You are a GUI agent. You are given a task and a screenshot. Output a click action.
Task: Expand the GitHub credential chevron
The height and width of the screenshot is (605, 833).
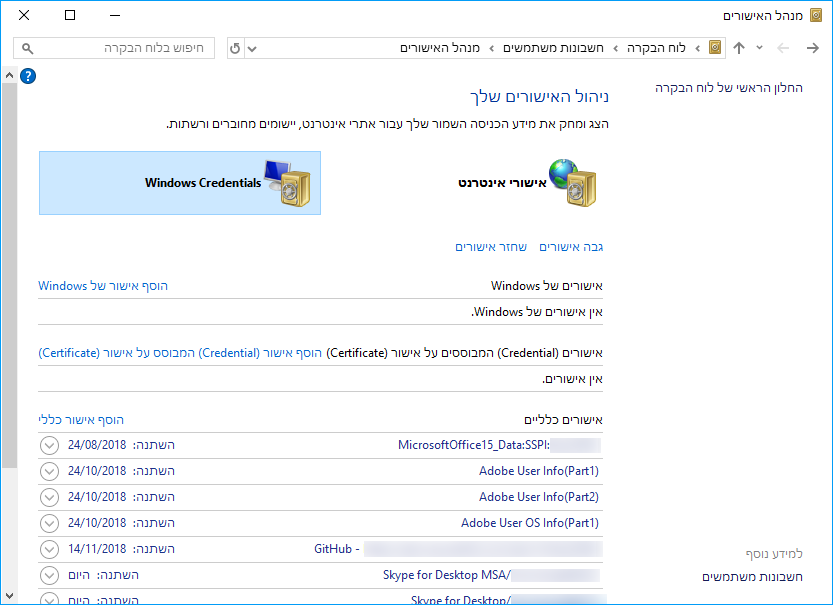tap(49, 549)
